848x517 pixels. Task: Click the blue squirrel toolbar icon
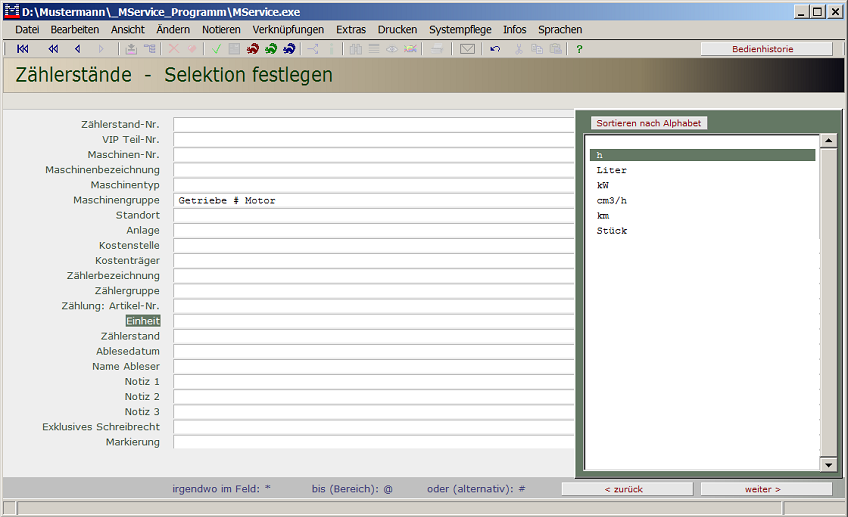point(290,49)
